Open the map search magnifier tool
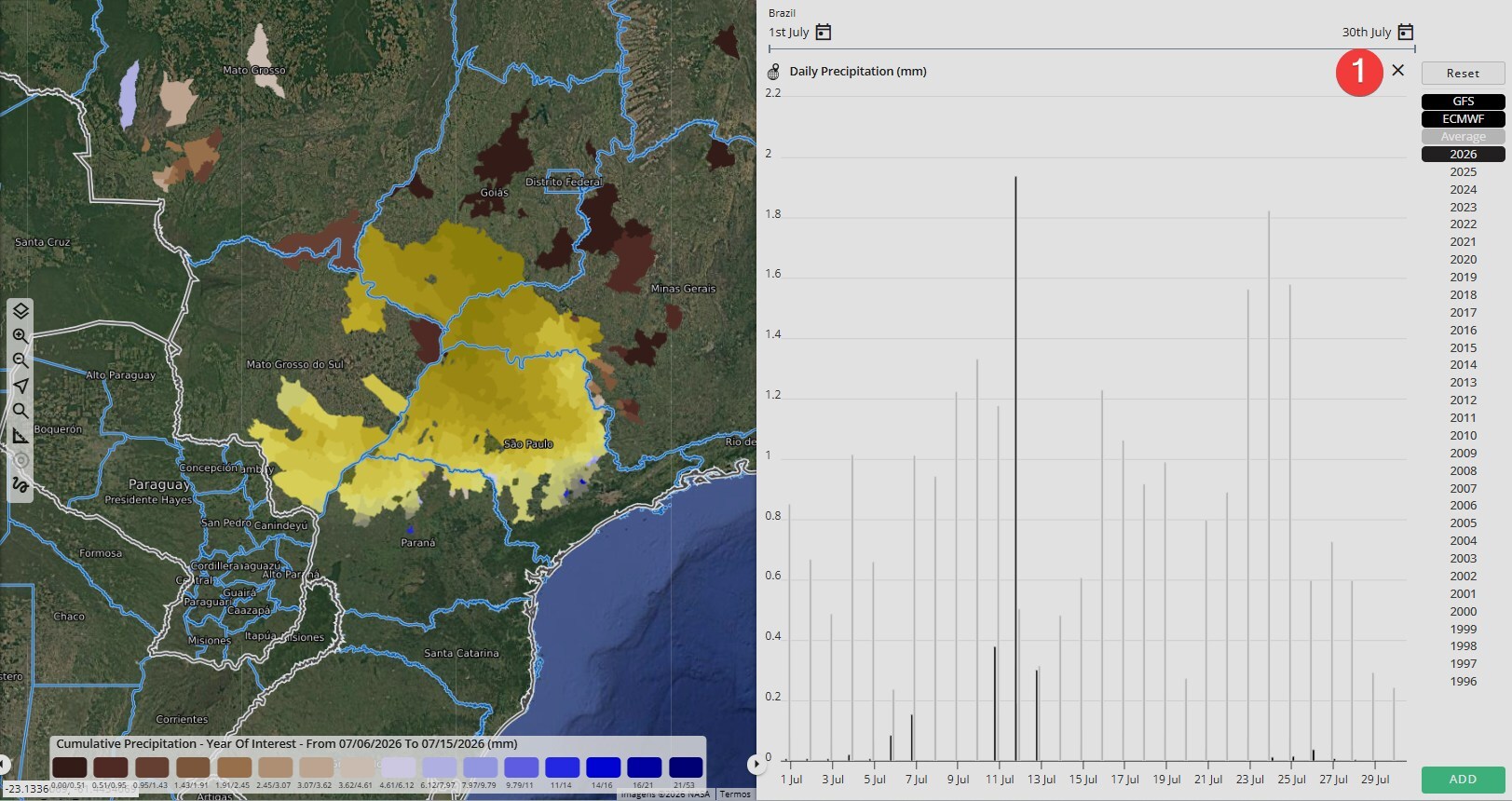Viewport: 1512px width, 801px height. 20,411
